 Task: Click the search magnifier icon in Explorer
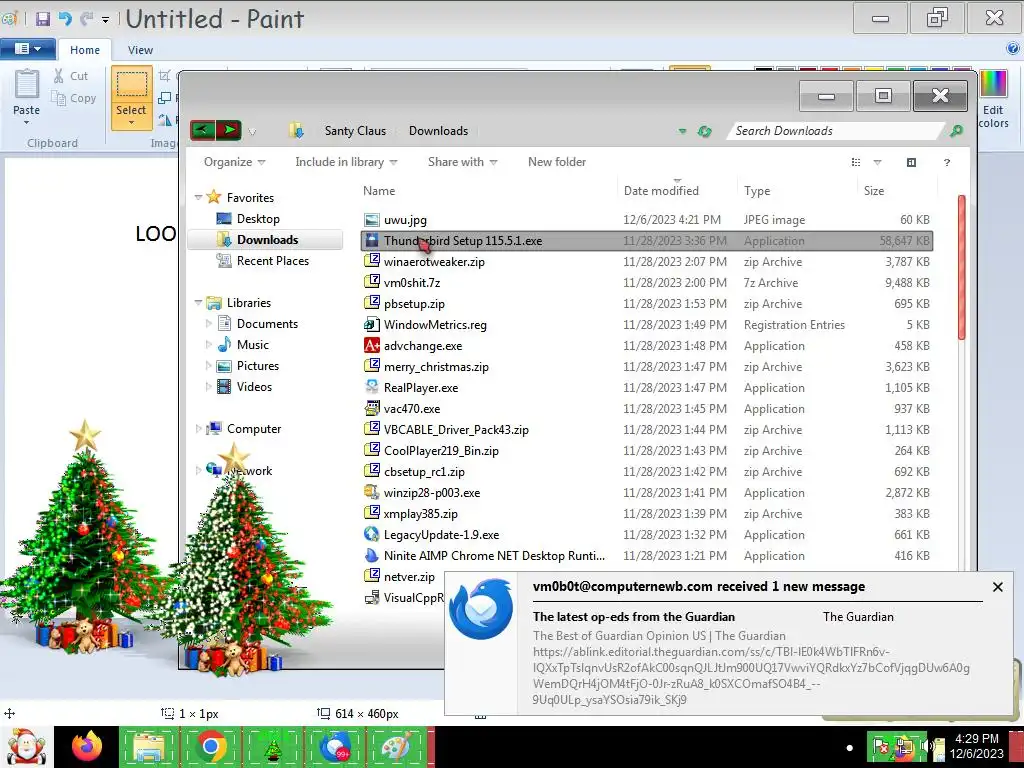[956, 131]
